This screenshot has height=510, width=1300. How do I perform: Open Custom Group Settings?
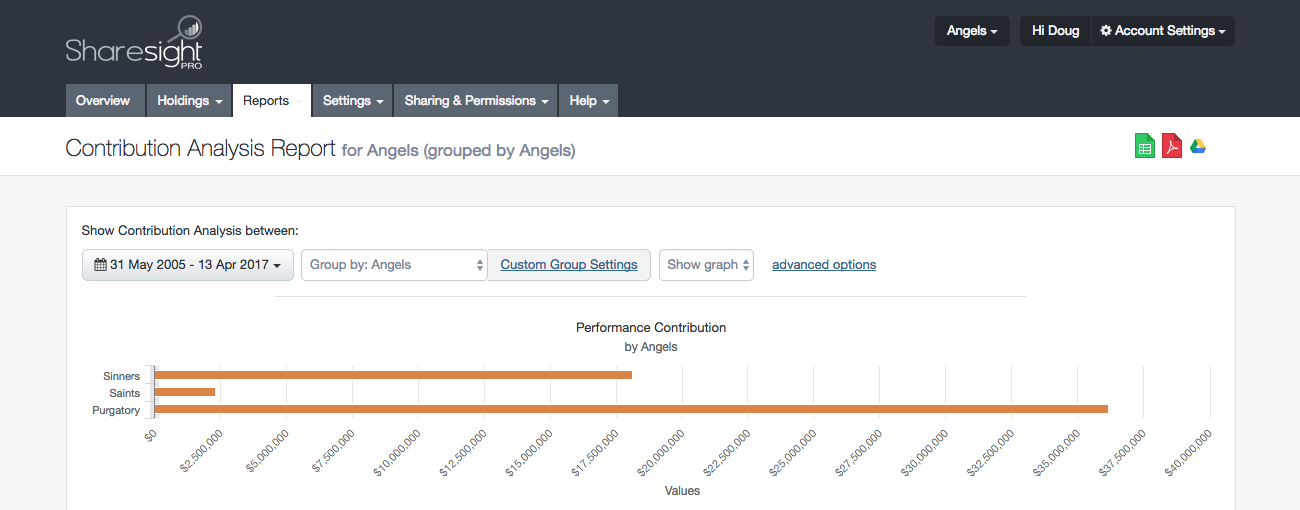click(x=569, y=265)
